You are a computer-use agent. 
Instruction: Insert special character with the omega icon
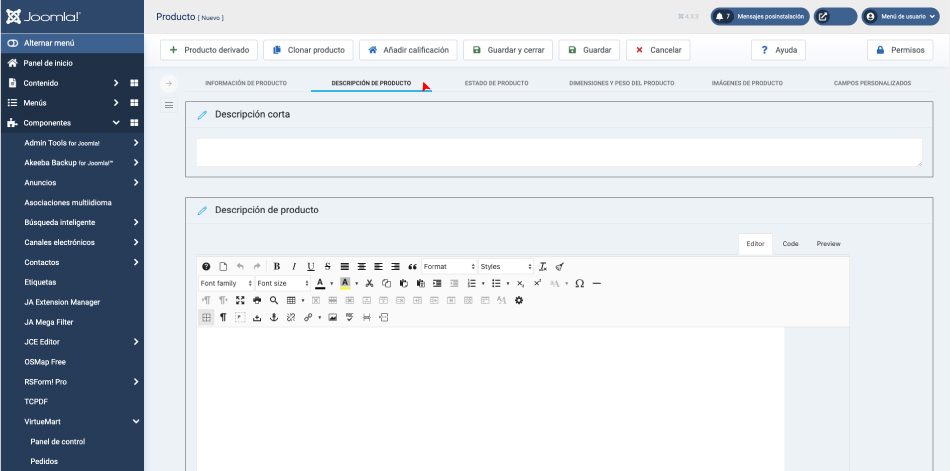(x=579, y=283)
